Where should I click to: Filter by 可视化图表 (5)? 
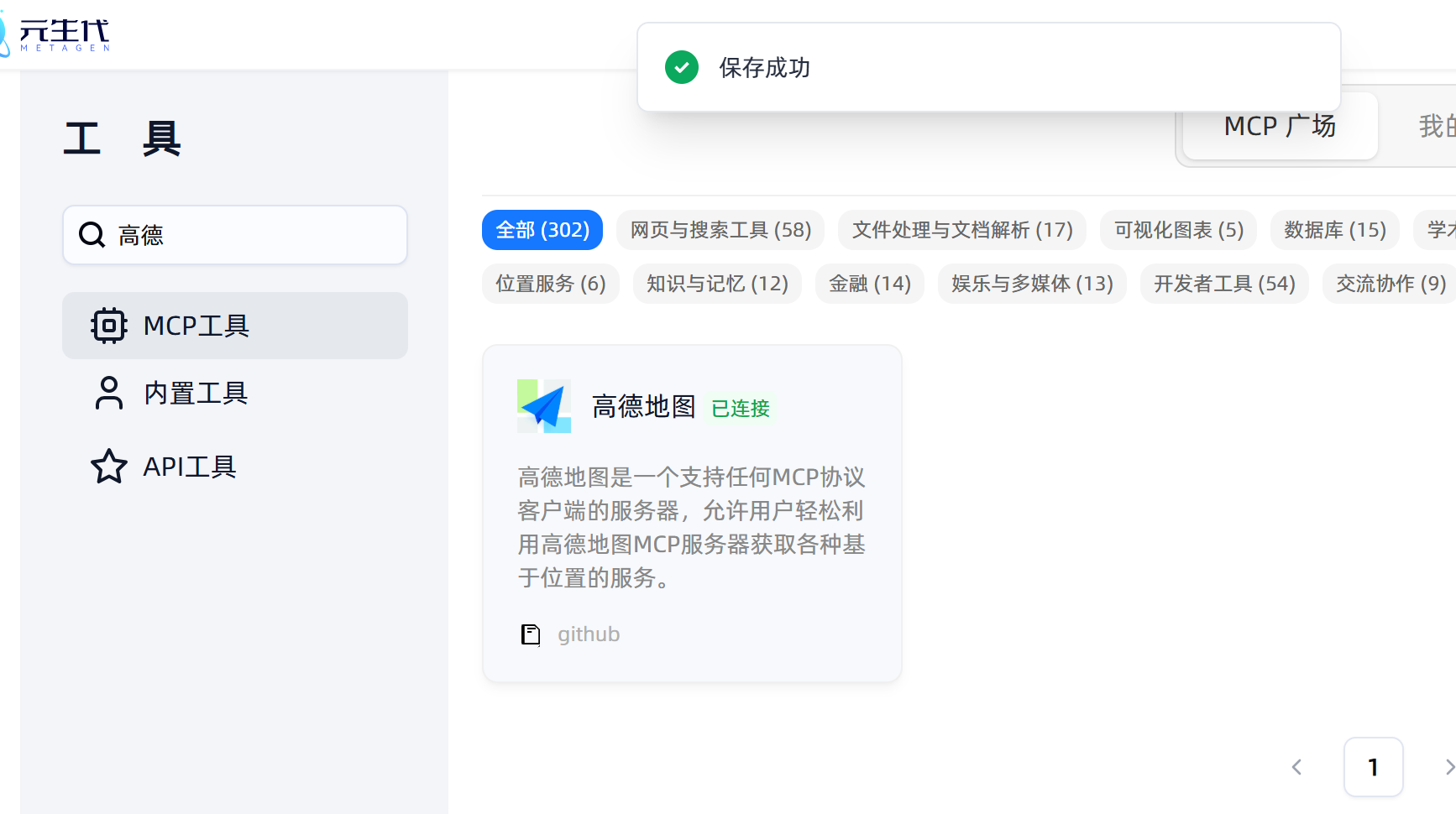coord(1179,230)
